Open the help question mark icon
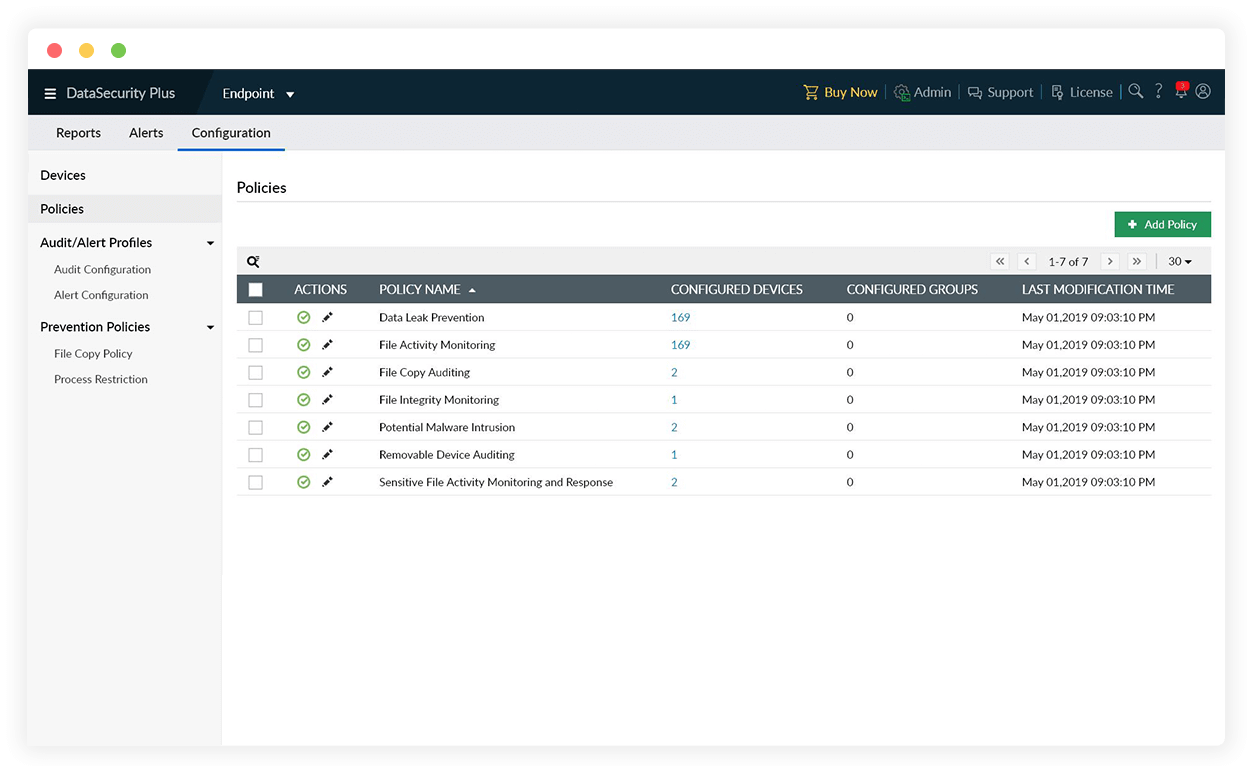The image size is (1254, 766). [1158, 92]
